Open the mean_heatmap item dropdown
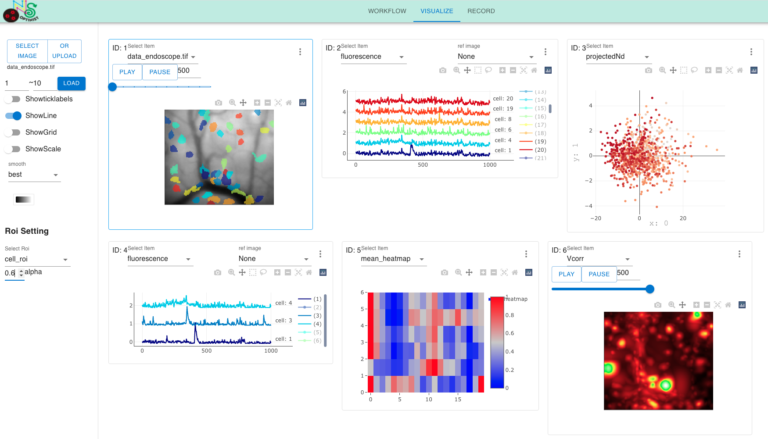 (392, 259)
